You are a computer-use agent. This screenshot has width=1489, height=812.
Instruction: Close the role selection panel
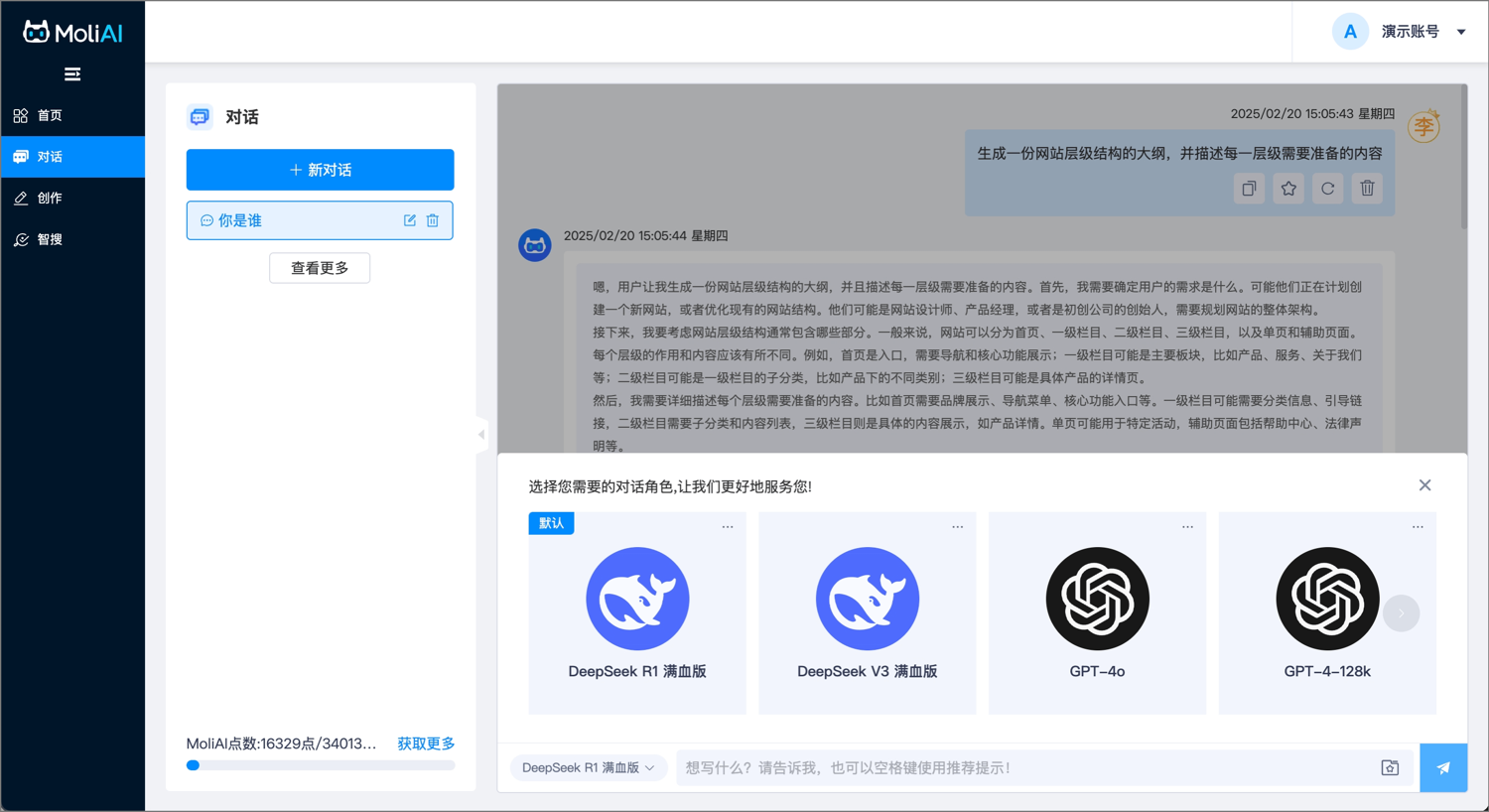(x=1424, y=485)
